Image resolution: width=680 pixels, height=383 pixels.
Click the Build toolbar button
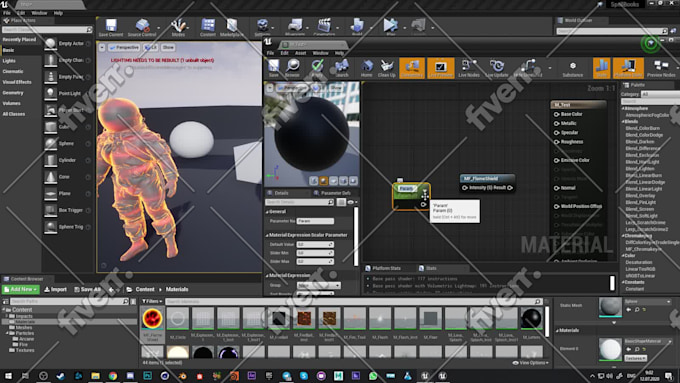click(357, 28)
